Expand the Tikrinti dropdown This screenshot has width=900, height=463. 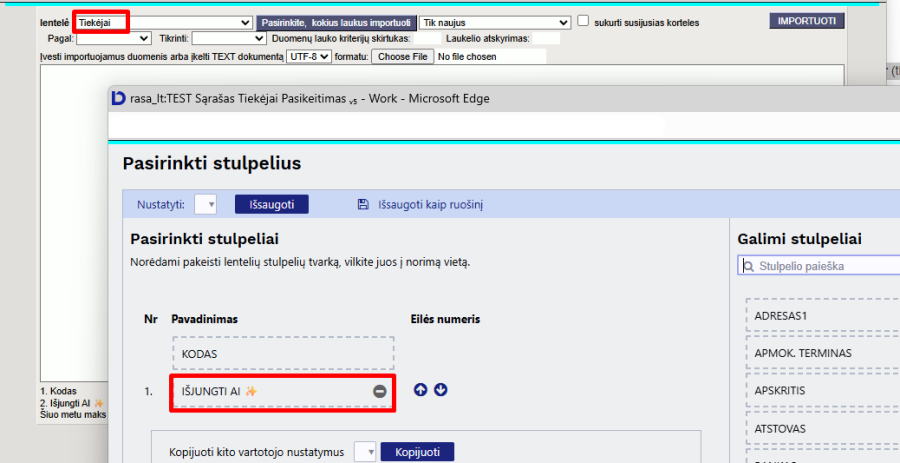pyautogui.click(x=229, y=38)
